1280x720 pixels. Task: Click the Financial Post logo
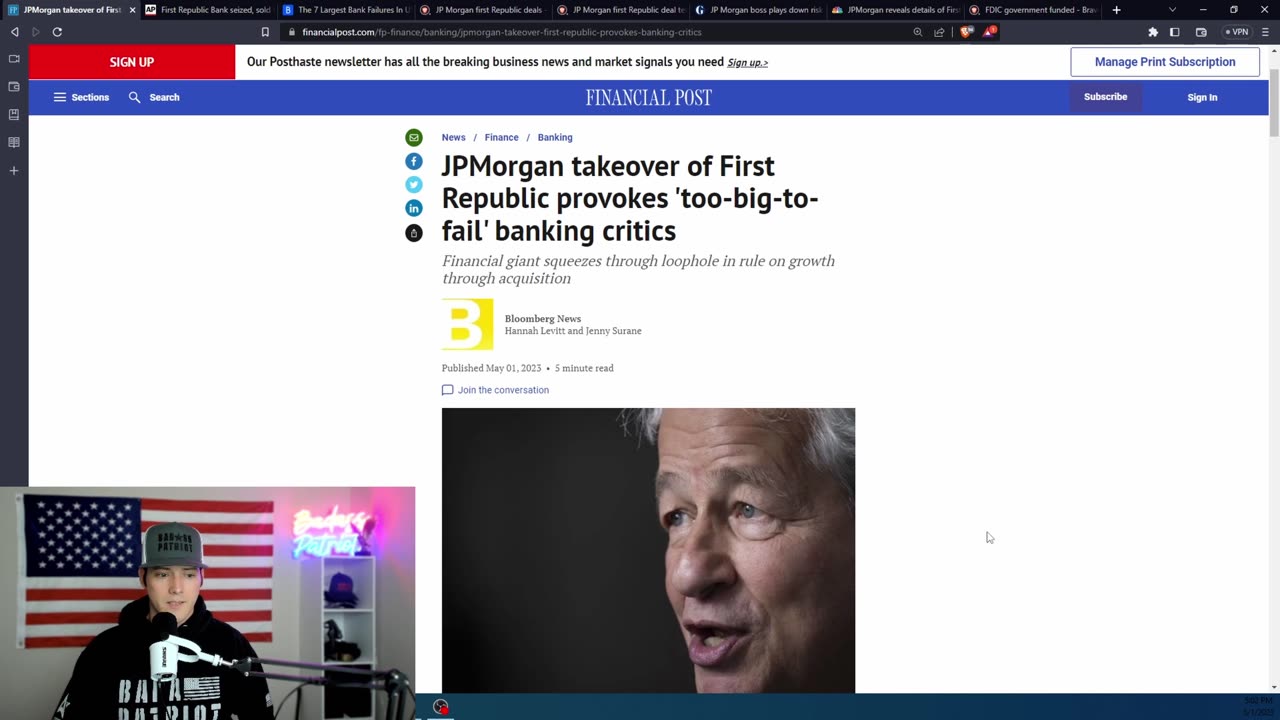[x=649, y=97]
